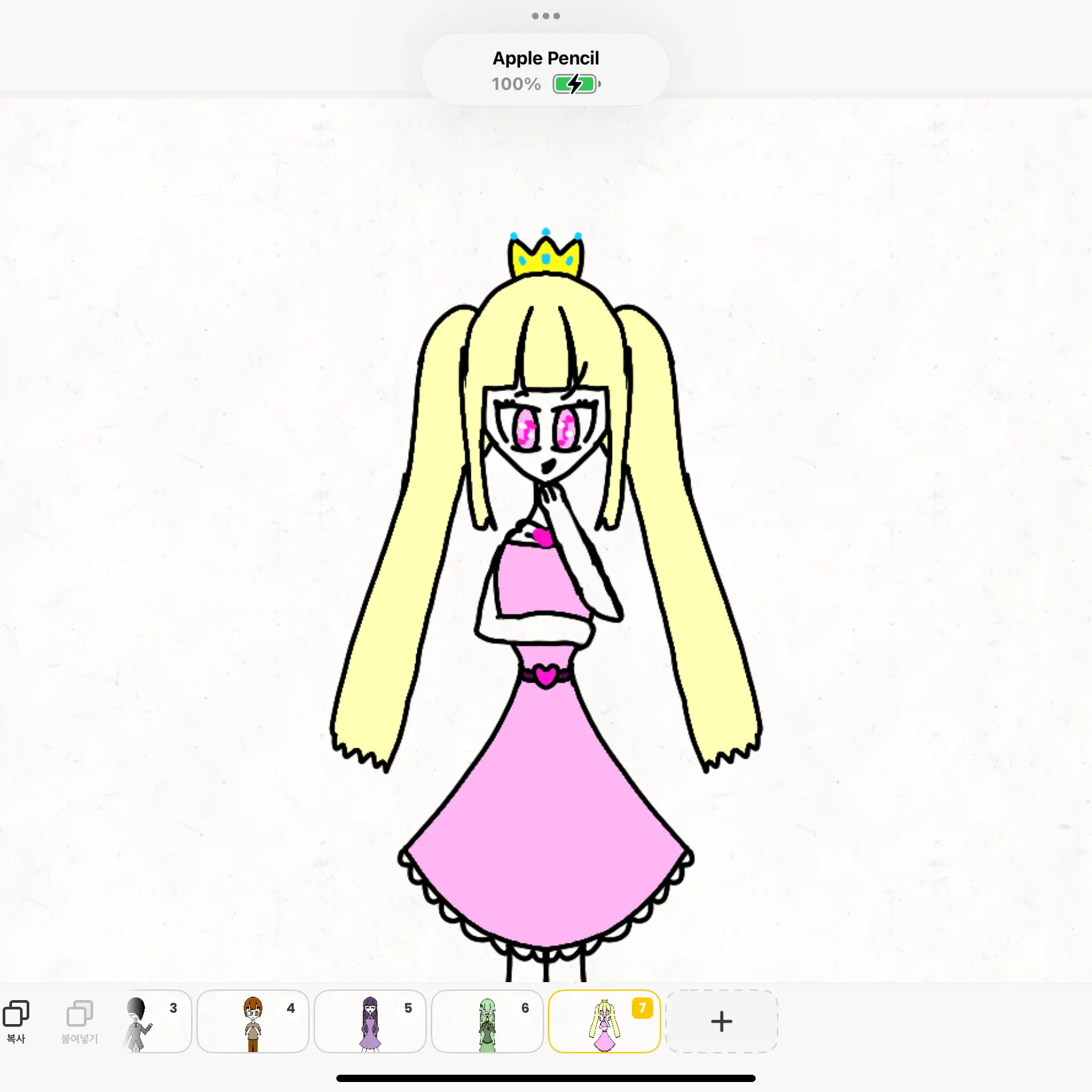Add a new frame with the plus button
Image resolution: width=1092 pixels, height=1092 pixels.
(x=721, y=1021)
